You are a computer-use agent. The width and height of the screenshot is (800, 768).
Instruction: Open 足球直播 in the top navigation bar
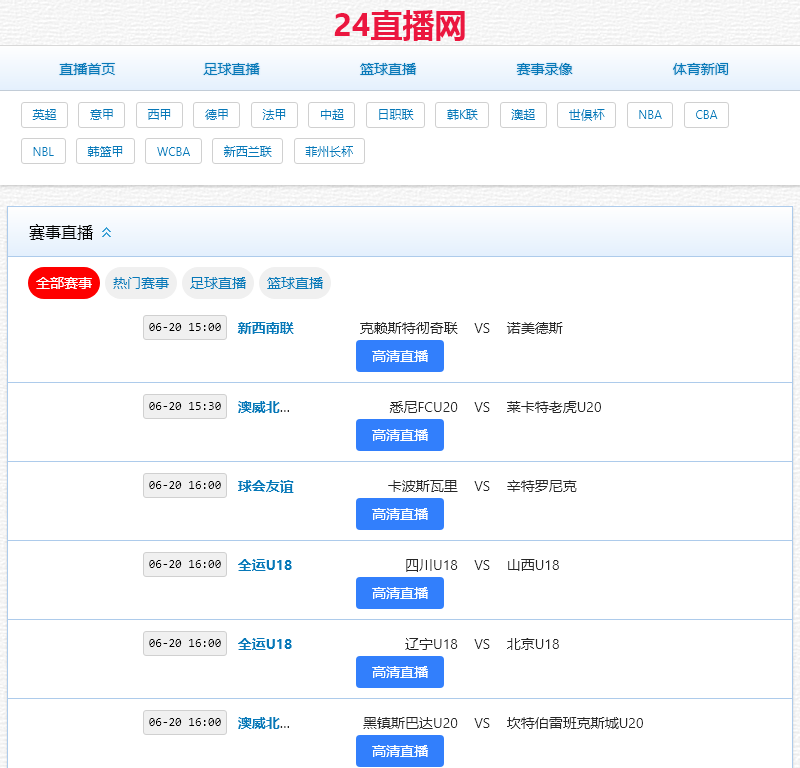(x=232, y=69)
